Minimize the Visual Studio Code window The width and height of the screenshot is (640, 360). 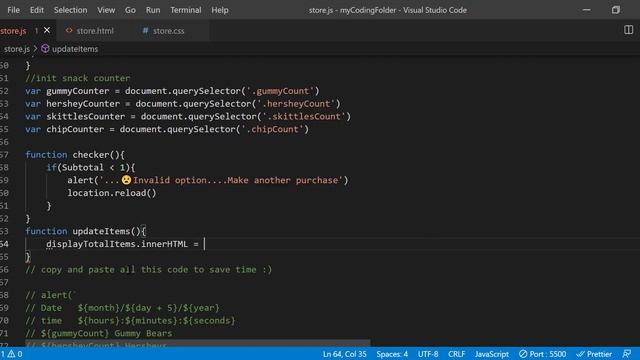[587, 10]
